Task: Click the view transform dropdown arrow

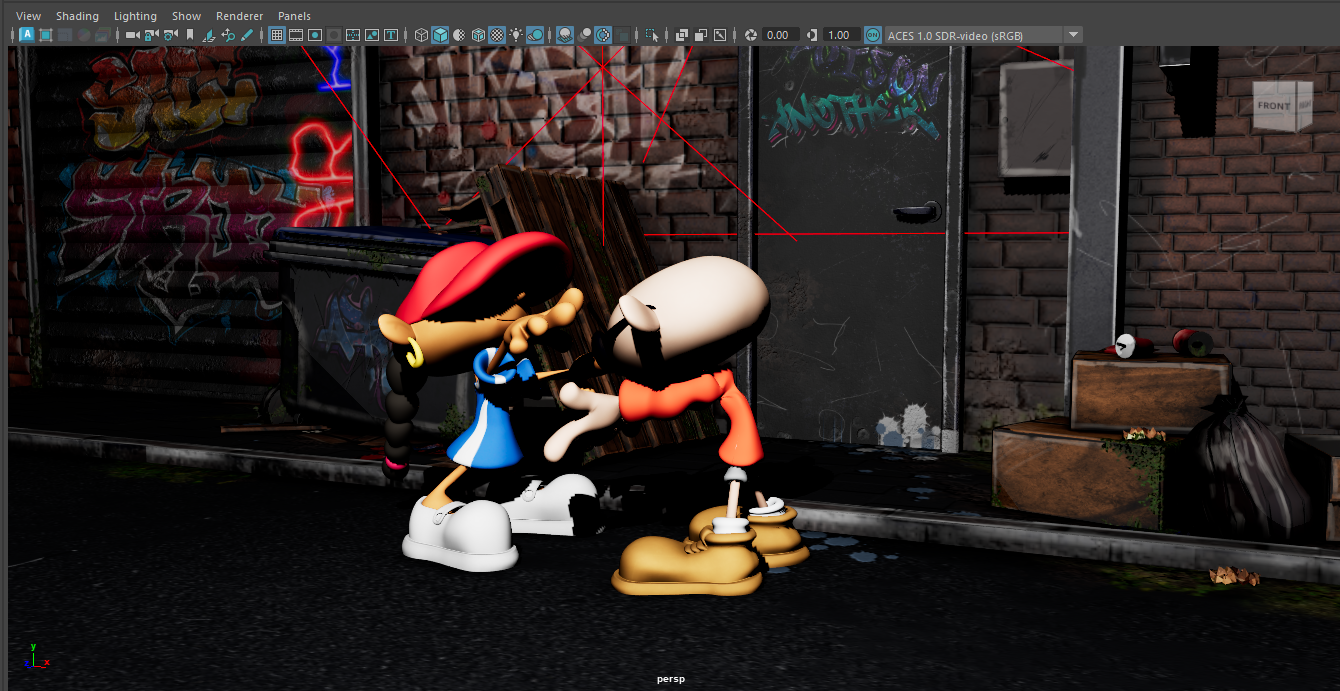Action: click(x=1074, y=35)
